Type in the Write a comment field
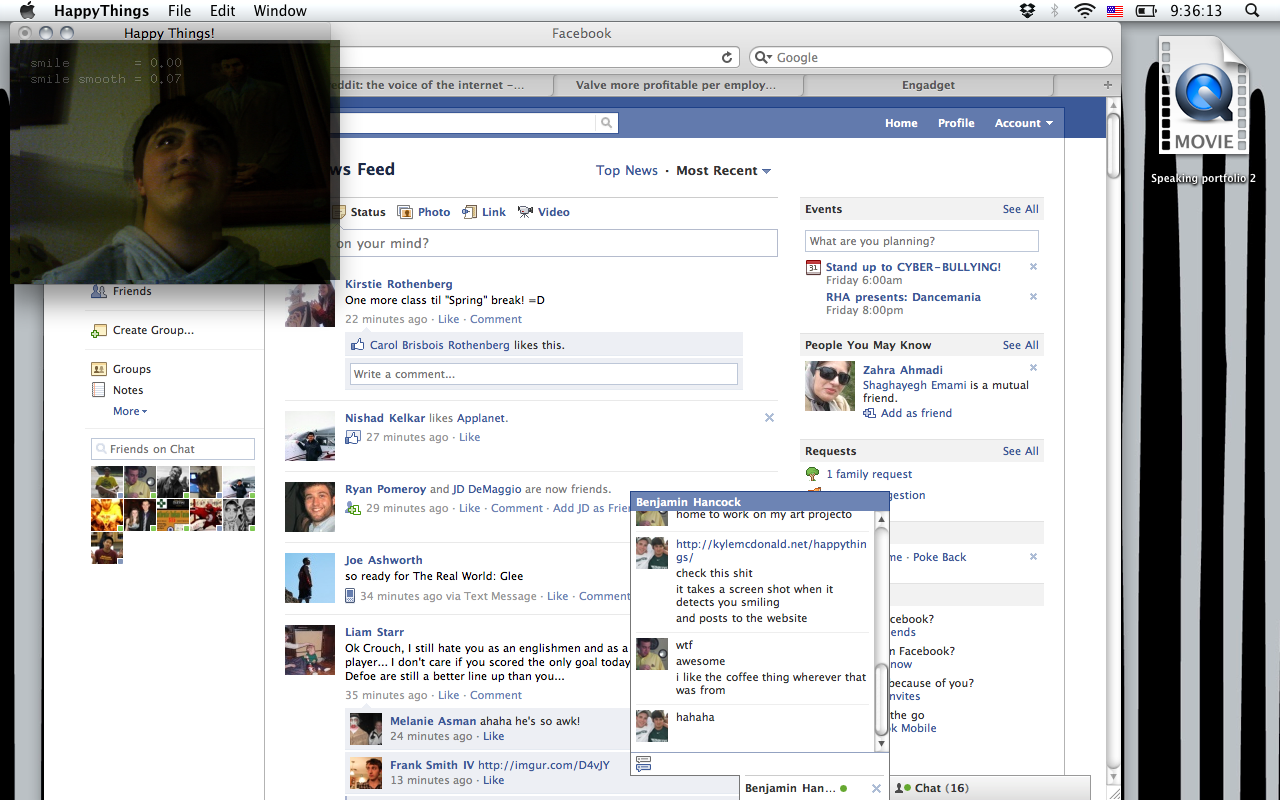 tap(543, 374)
